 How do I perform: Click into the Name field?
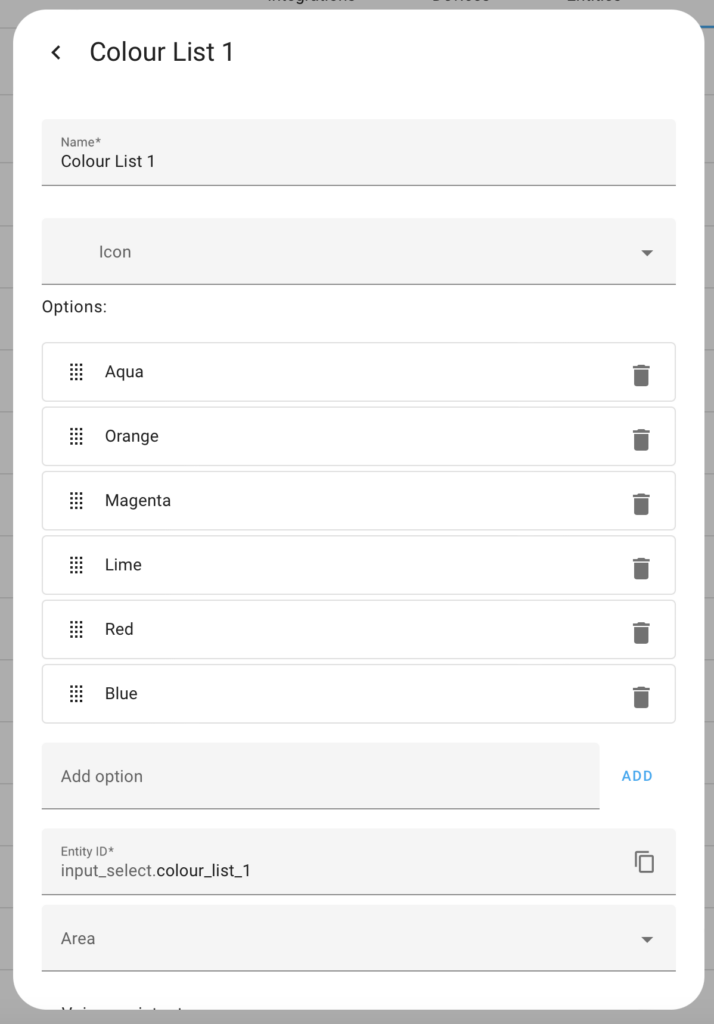coord(359,152)
